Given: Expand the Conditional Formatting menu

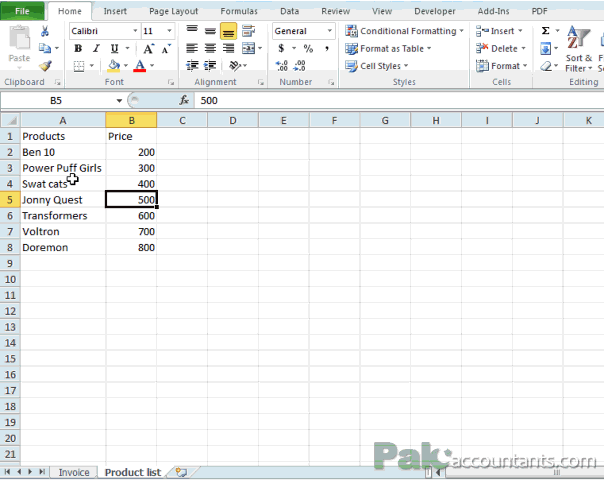Looking at the screenshot, I should pos(404,31).
